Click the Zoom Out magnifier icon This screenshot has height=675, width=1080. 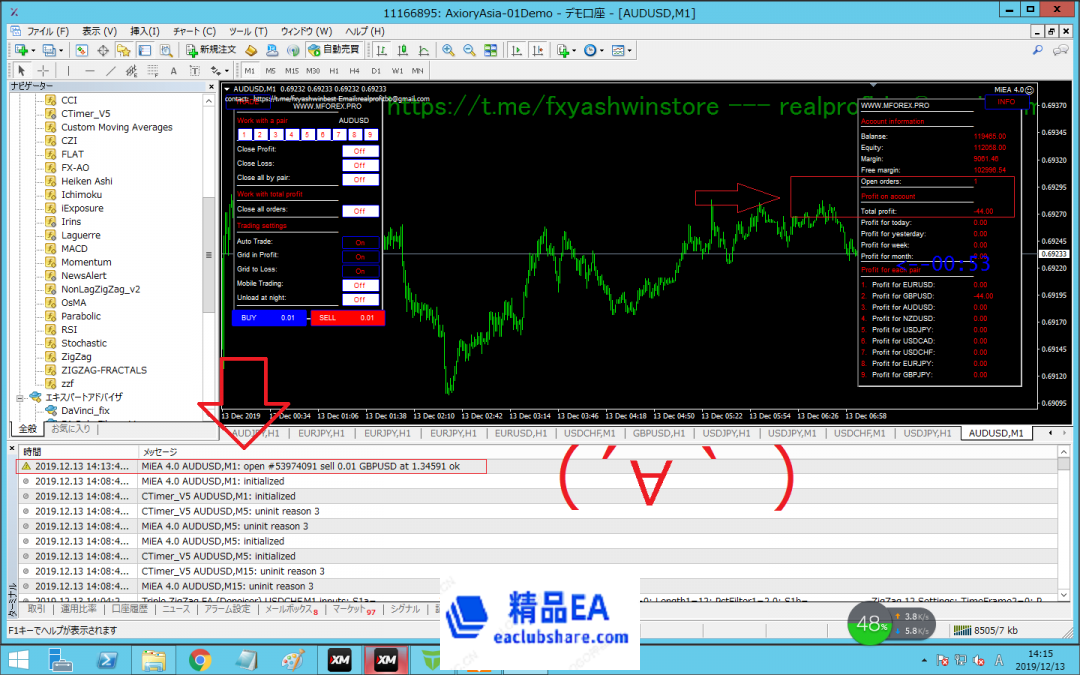[467, 50]
